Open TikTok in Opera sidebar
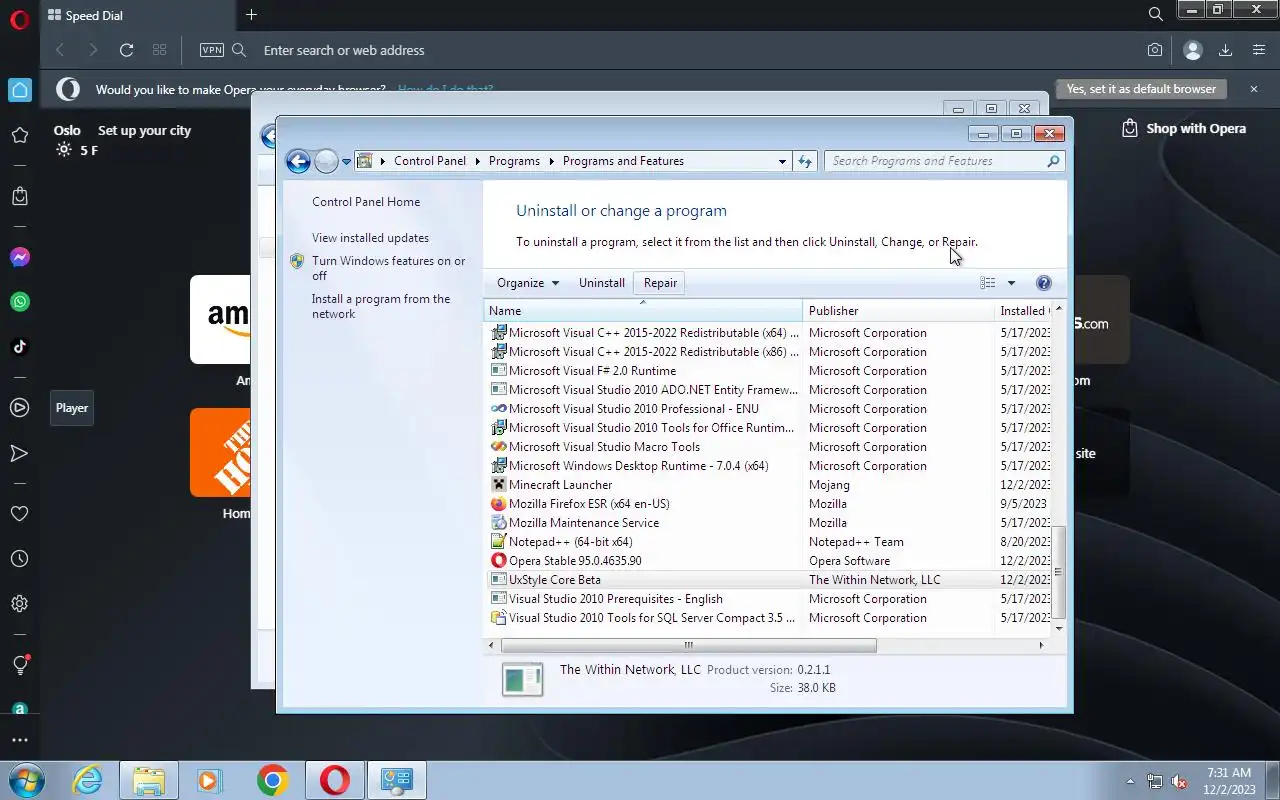The width and height of the screenshot is (1280, 800). coord(19,347)
